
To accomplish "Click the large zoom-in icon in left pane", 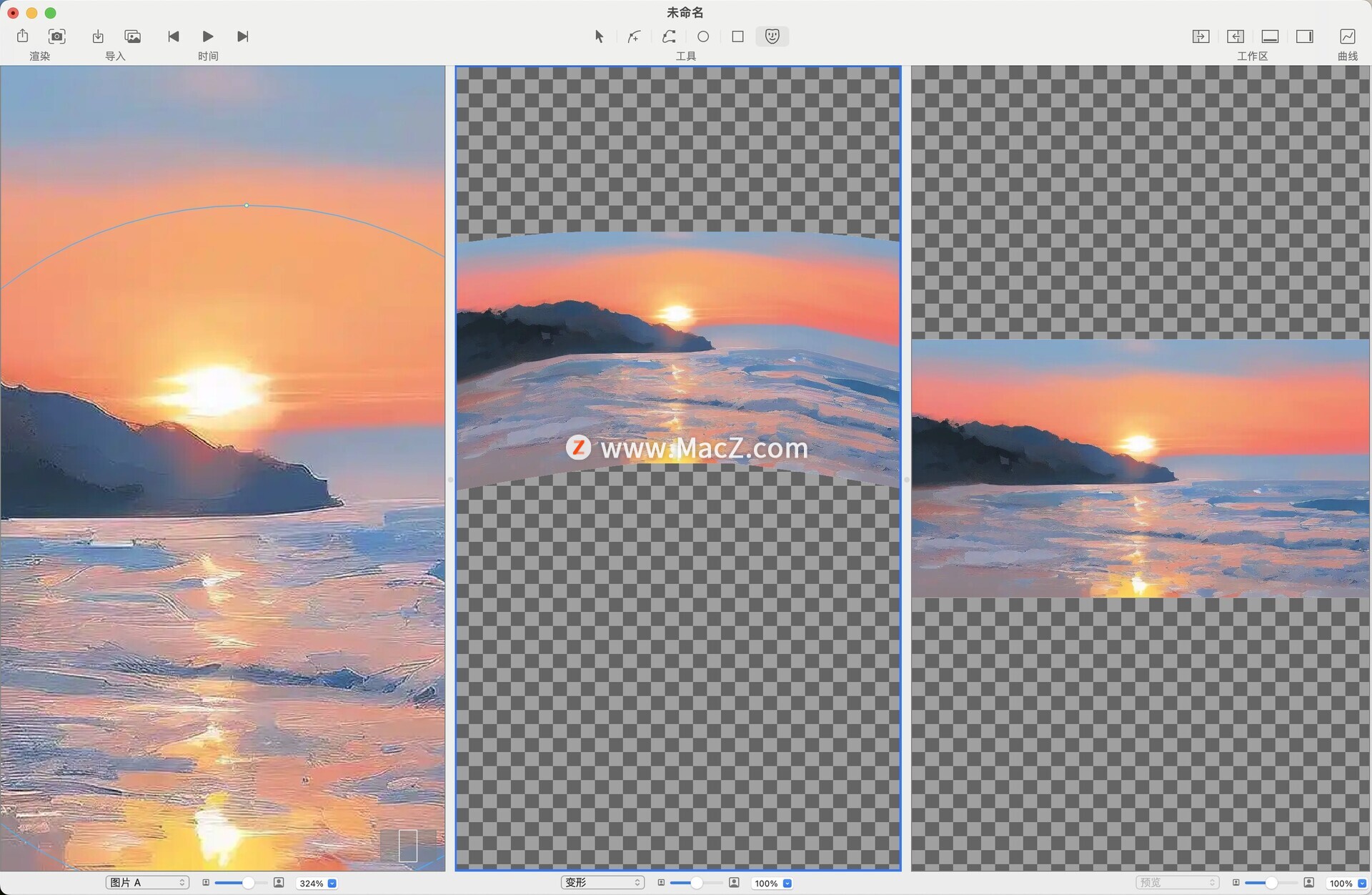I will [x=279, y=883].
